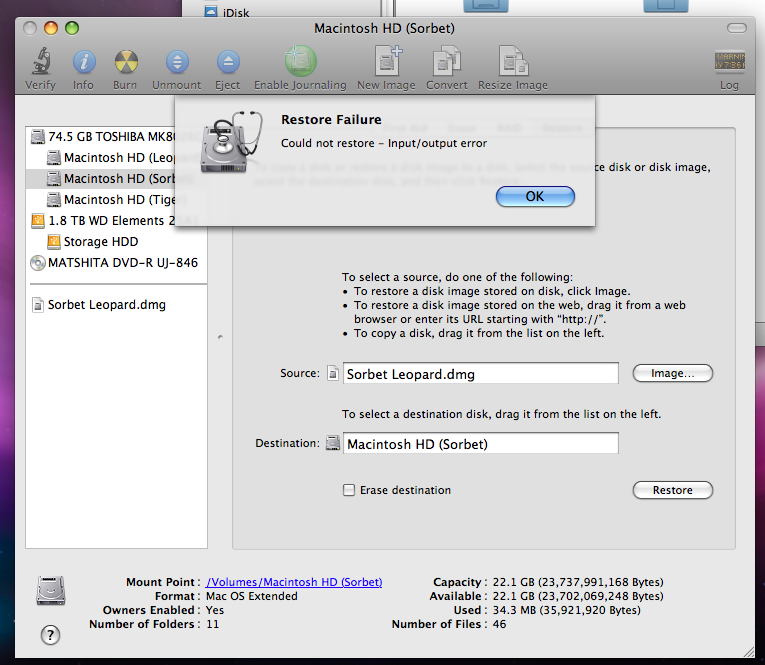
Task: Select MATSHITA DVD-R UJ-846 drive
Action: (114, 262)
